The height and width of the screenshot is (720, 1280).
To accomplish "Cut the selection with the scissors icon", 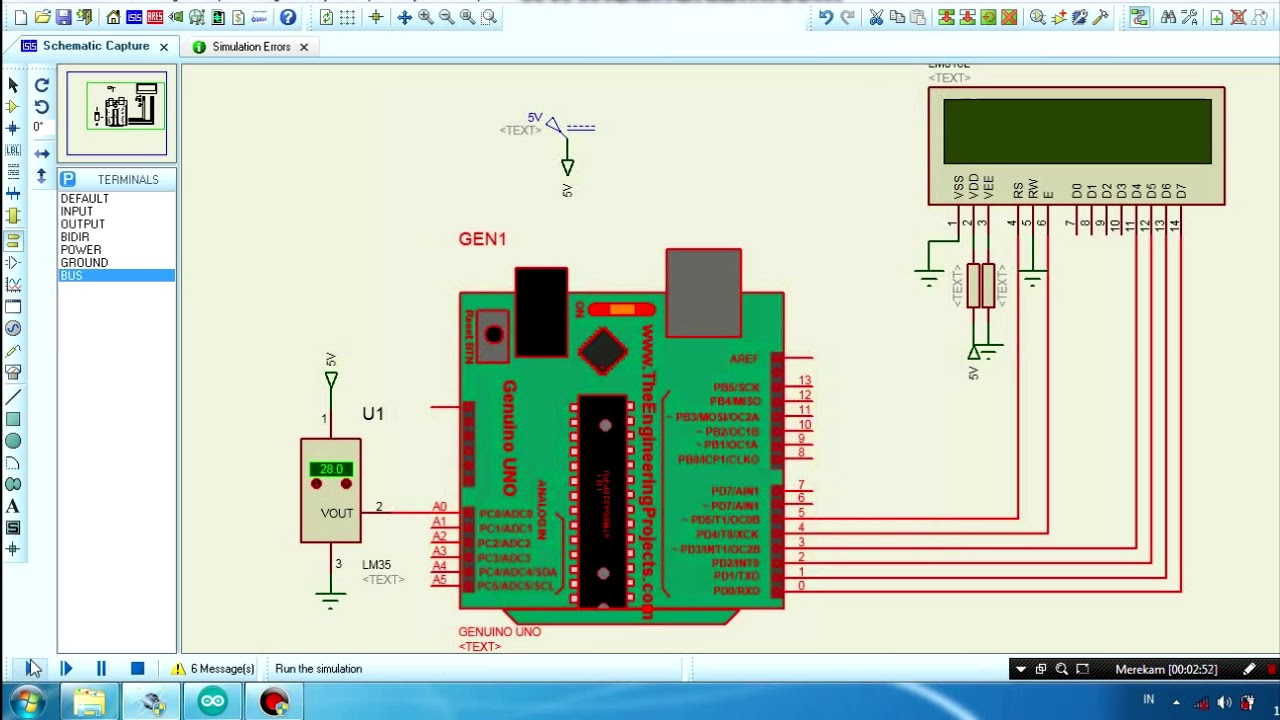I will tap(876, 17).
